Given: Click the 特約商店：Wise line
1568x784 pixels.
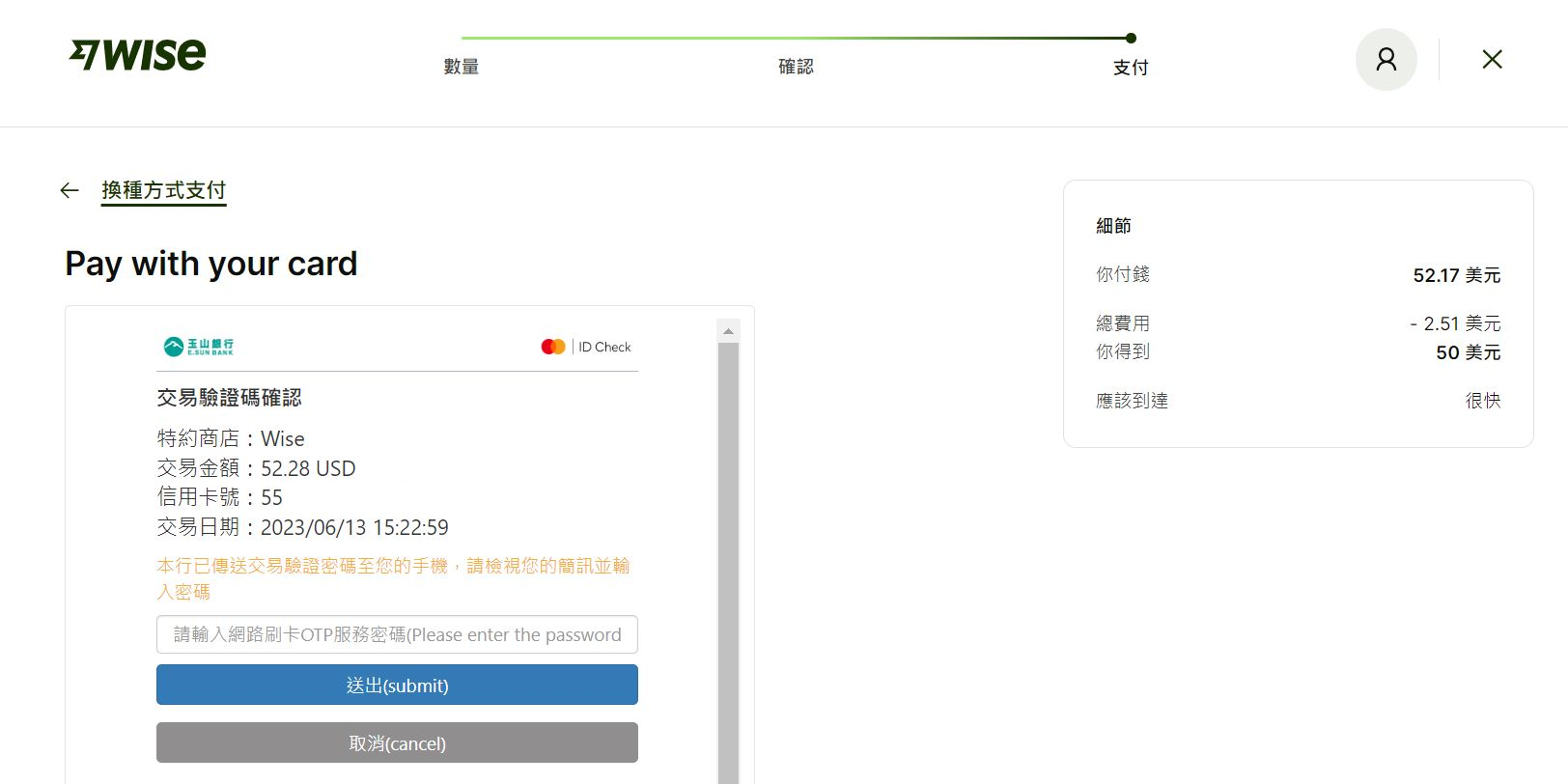Looking at the screenshot, I should [231, 439].
